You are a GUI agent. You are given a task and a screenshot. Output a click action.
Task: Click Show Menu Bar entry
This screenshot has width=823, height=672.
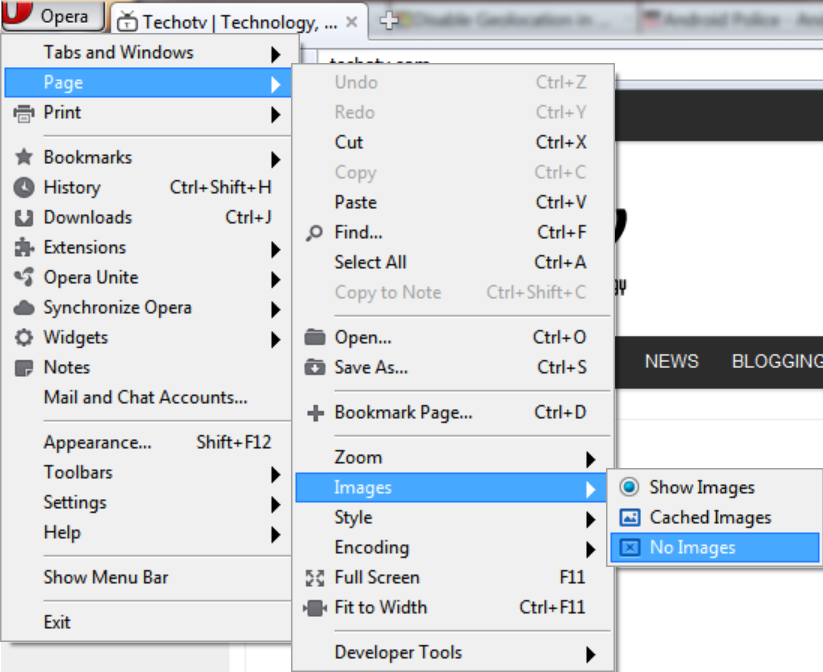coord(147,578)
